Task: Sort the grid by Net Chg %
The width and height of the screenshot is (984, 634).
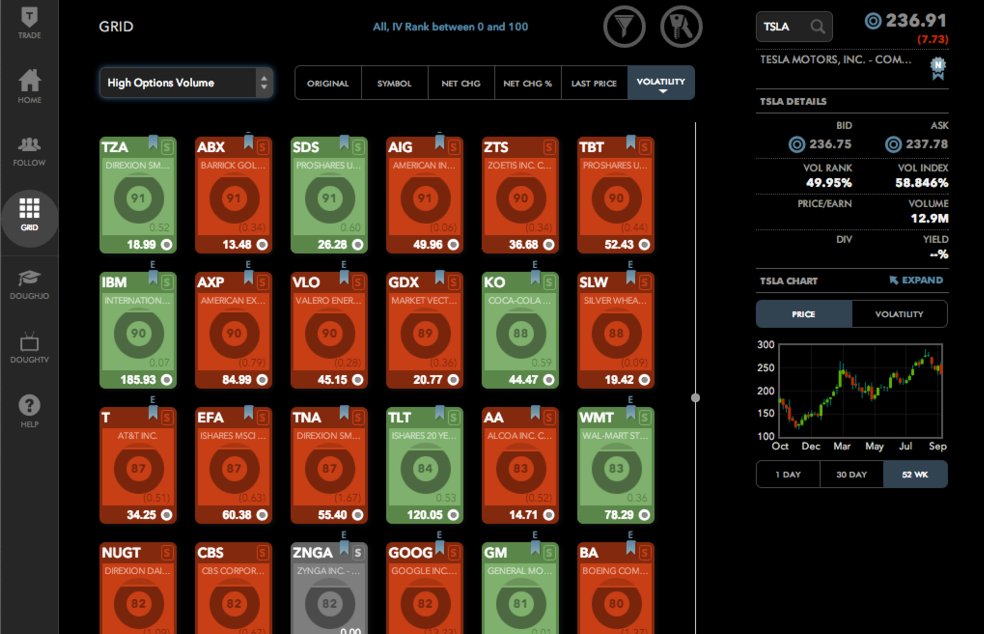Action: click(x=528, y=83)
